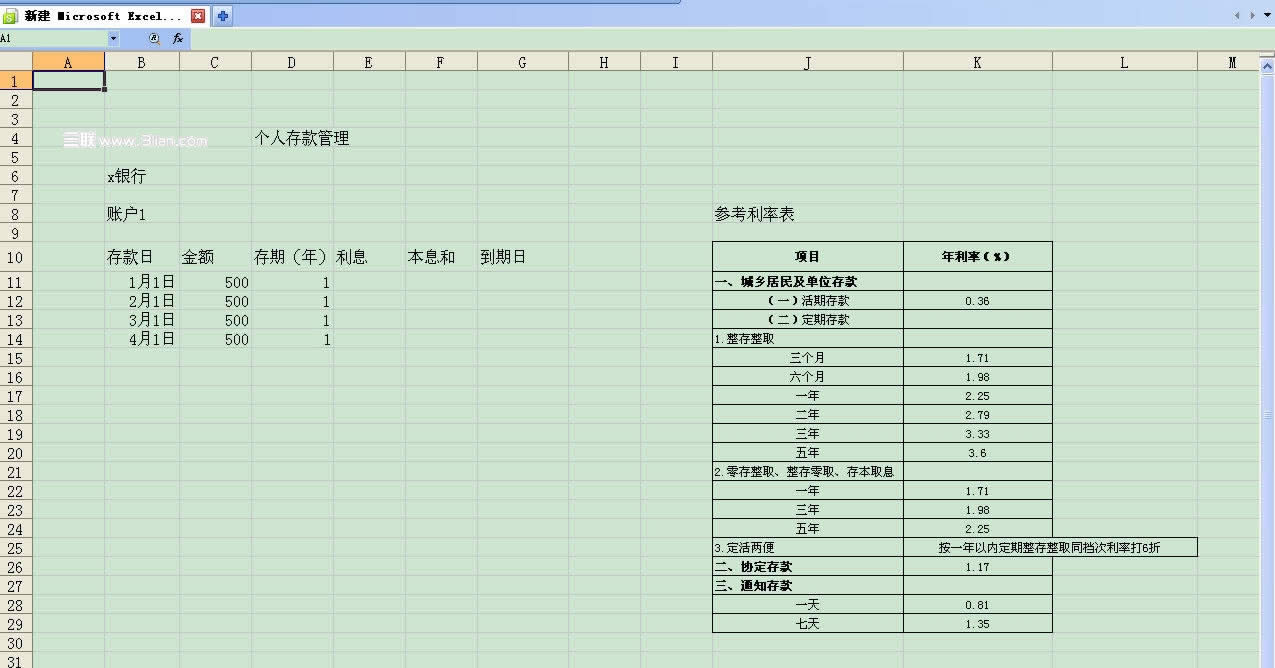1275x668 pixels.
Task: Click the 六个月 cell
Action: 808,377
